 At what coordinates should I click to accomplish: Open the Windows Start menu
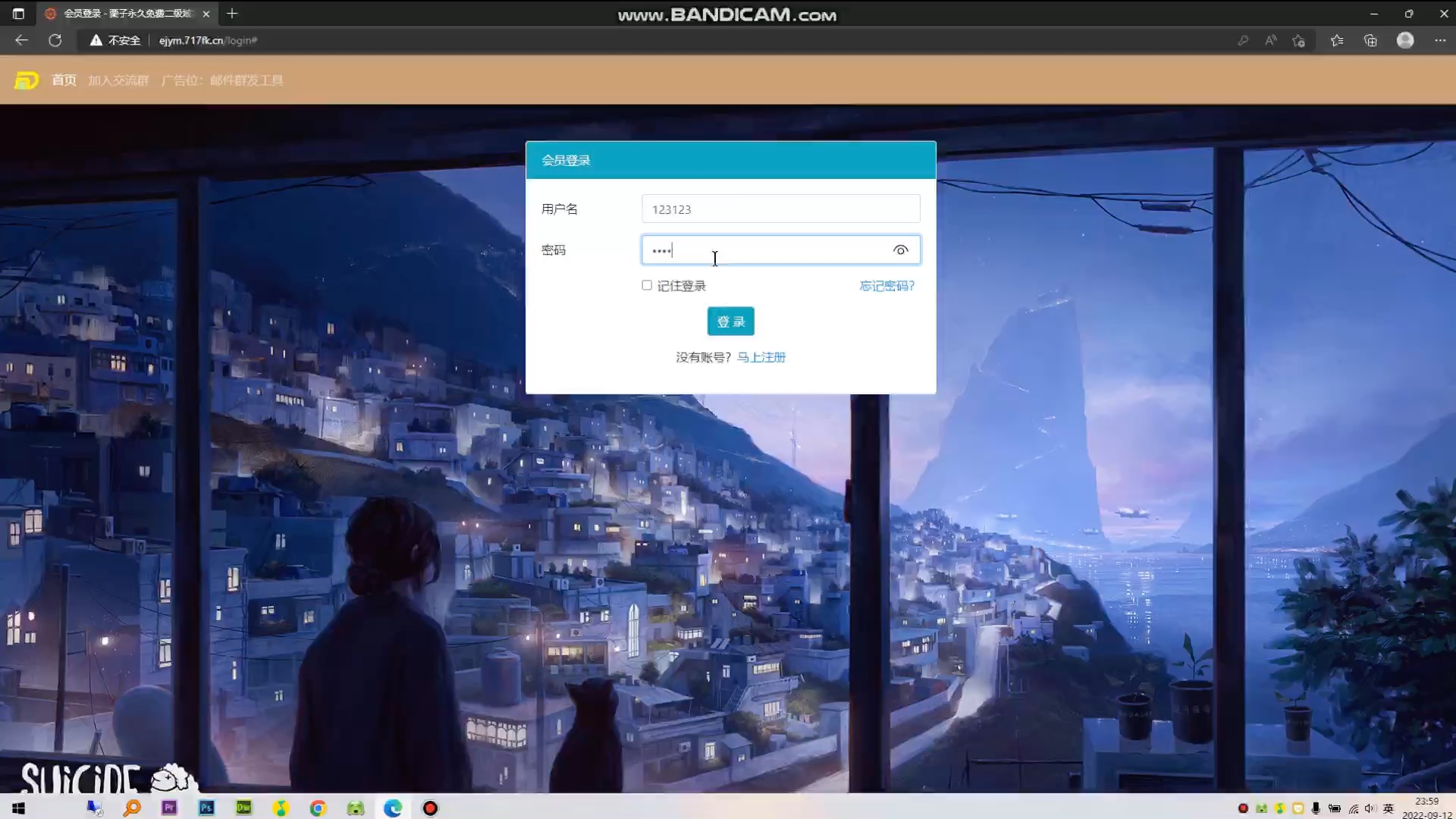18,808
